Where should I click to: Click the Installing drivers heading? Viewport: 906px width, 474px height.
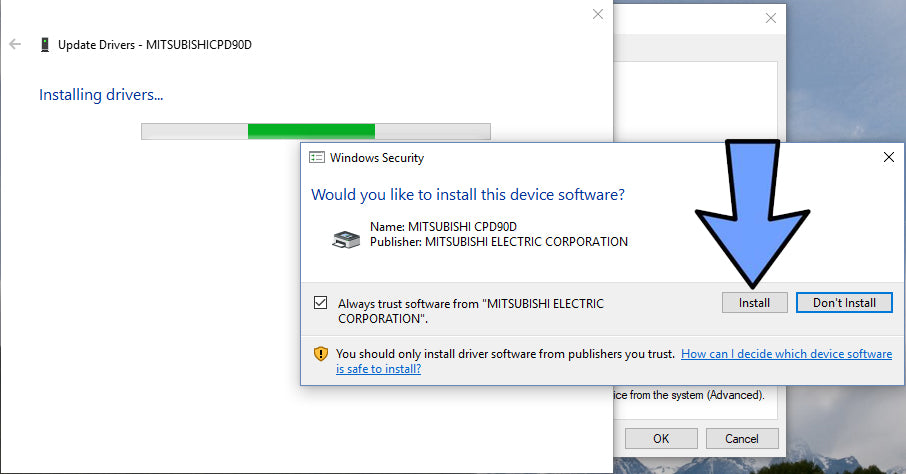pyautogui.click(x=101, y=95)
